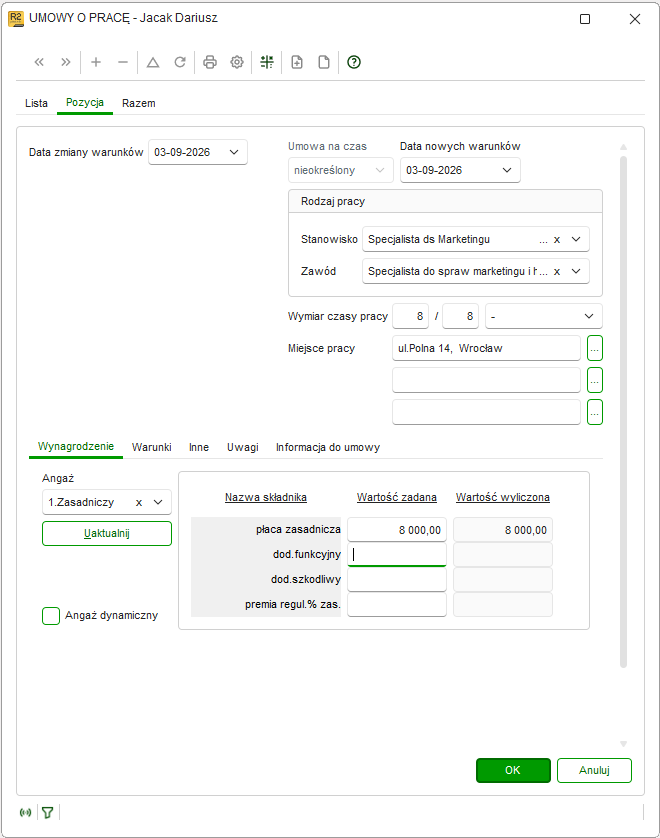Open settings gear icon in toolbar
The image size is (660, 838).
[237, 62]
